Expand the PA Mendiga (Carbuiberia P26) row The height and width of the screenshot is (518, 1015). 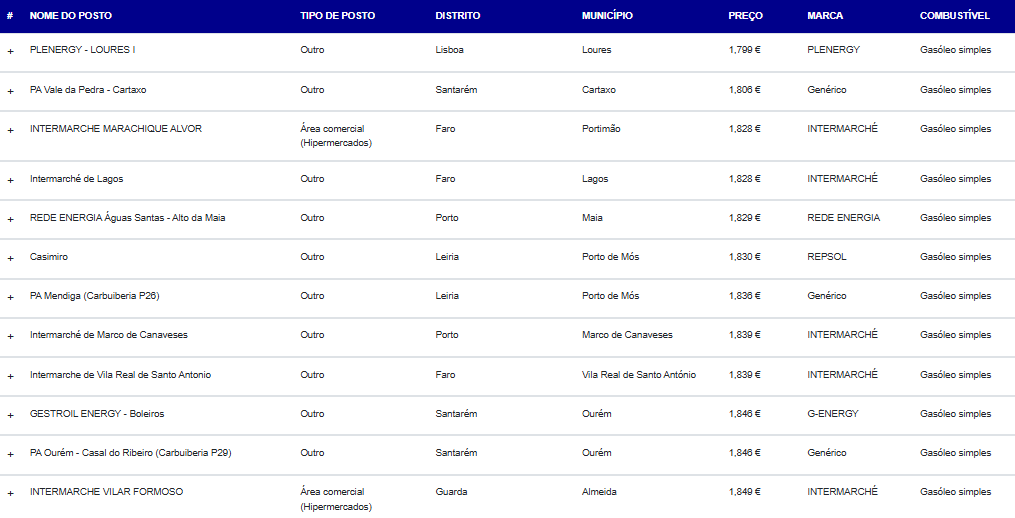click(x=10, y=297)
